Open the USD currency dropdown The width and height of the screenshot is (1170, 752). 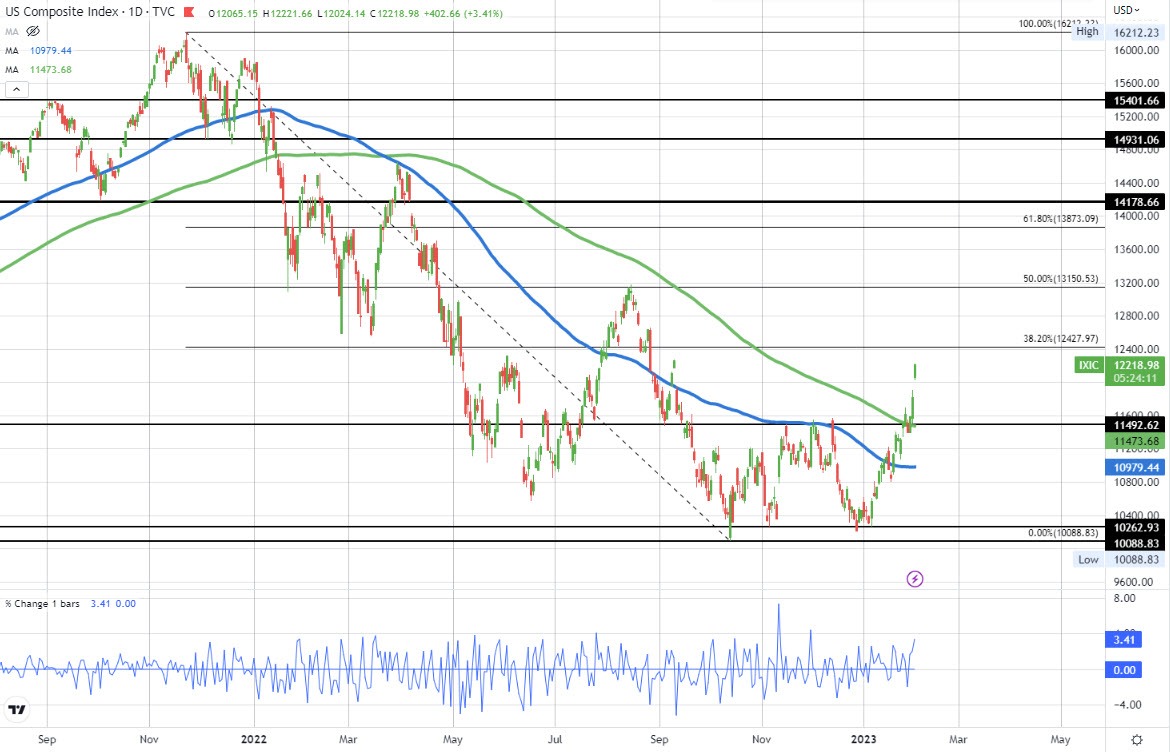tap(1127, 10)
